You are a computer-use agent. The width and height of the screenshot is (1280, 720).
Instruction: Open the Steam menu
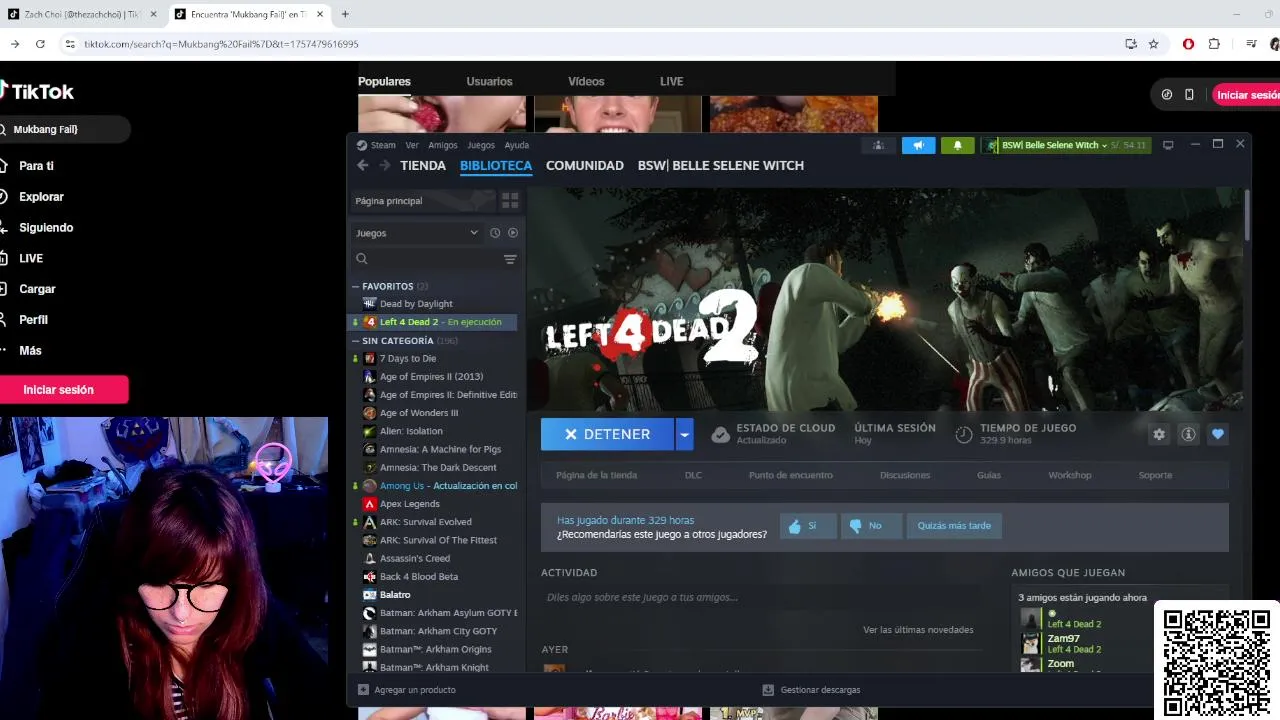(x=383, y=145)
